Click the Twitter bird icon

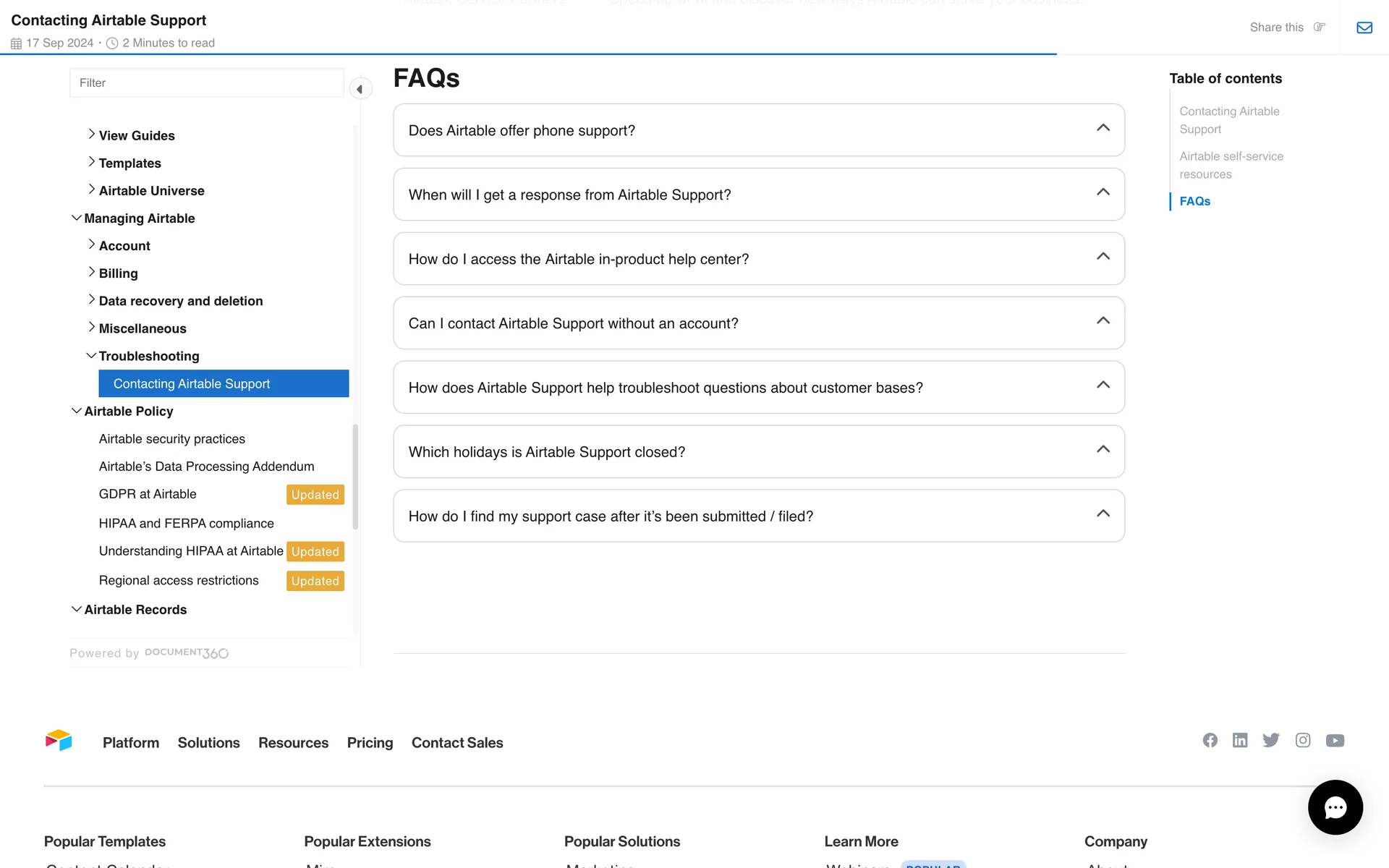click(x=1270, y=740)
